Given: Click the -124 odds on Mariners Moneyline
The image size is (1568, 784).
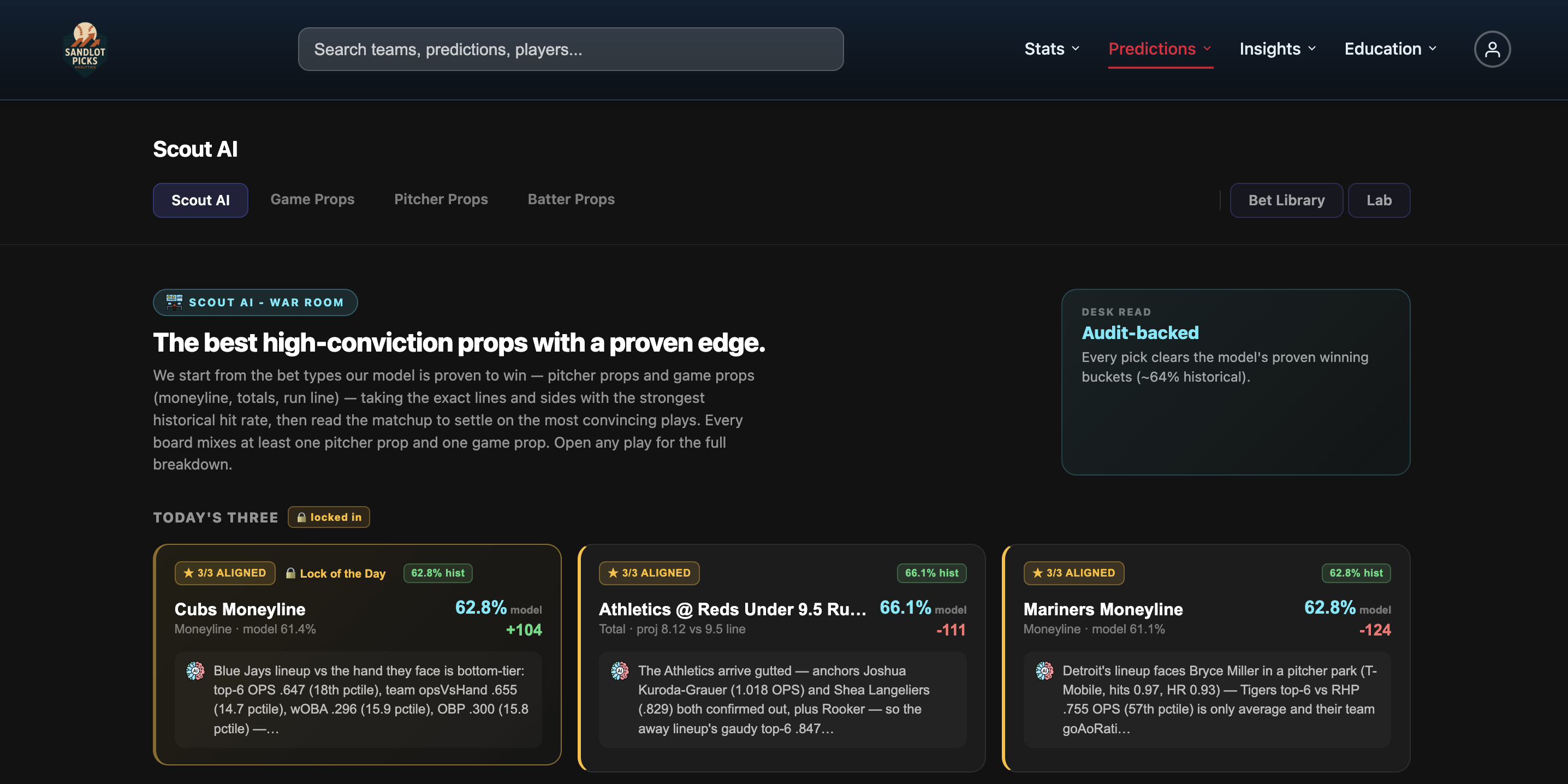Looking at the screenshot, I should click(1375, 630).
